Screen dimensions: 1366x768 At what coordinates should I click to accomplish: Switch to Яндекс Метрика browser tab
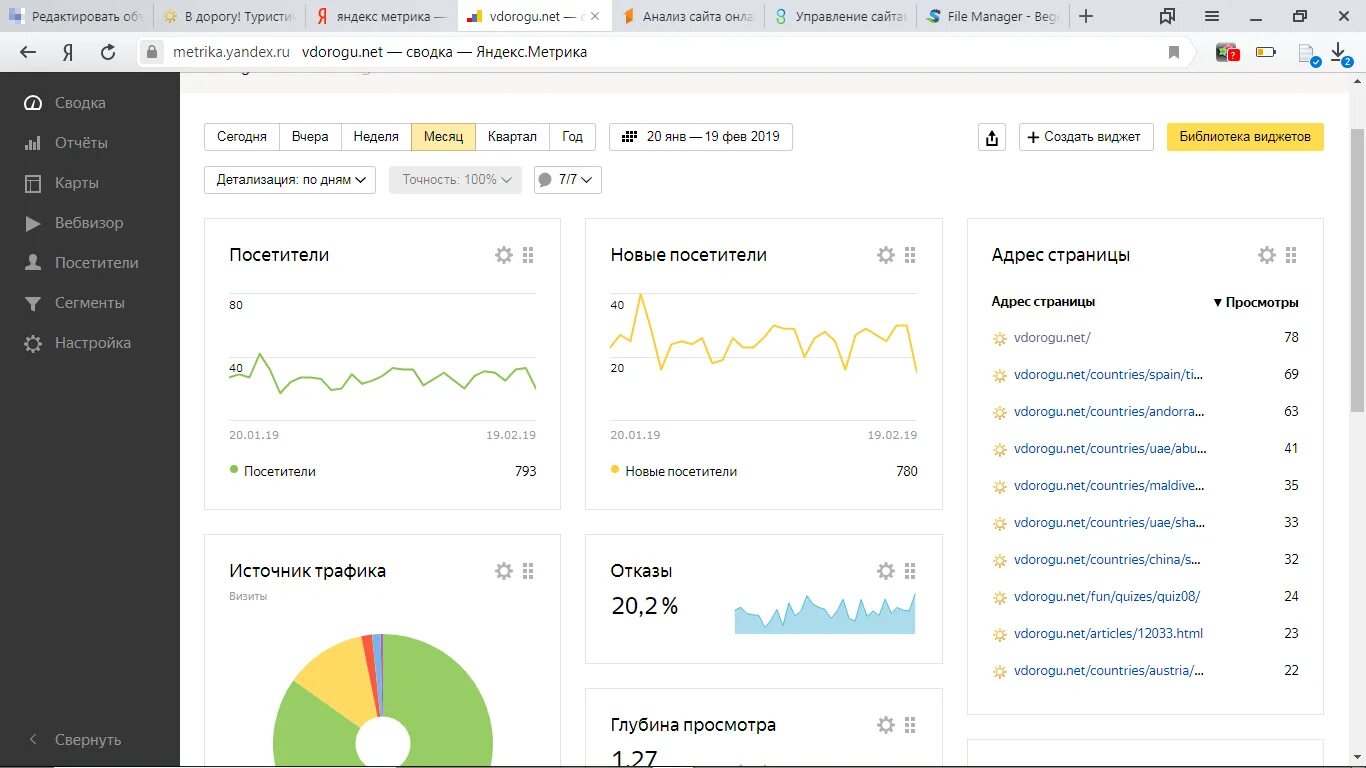pos(381,17)
